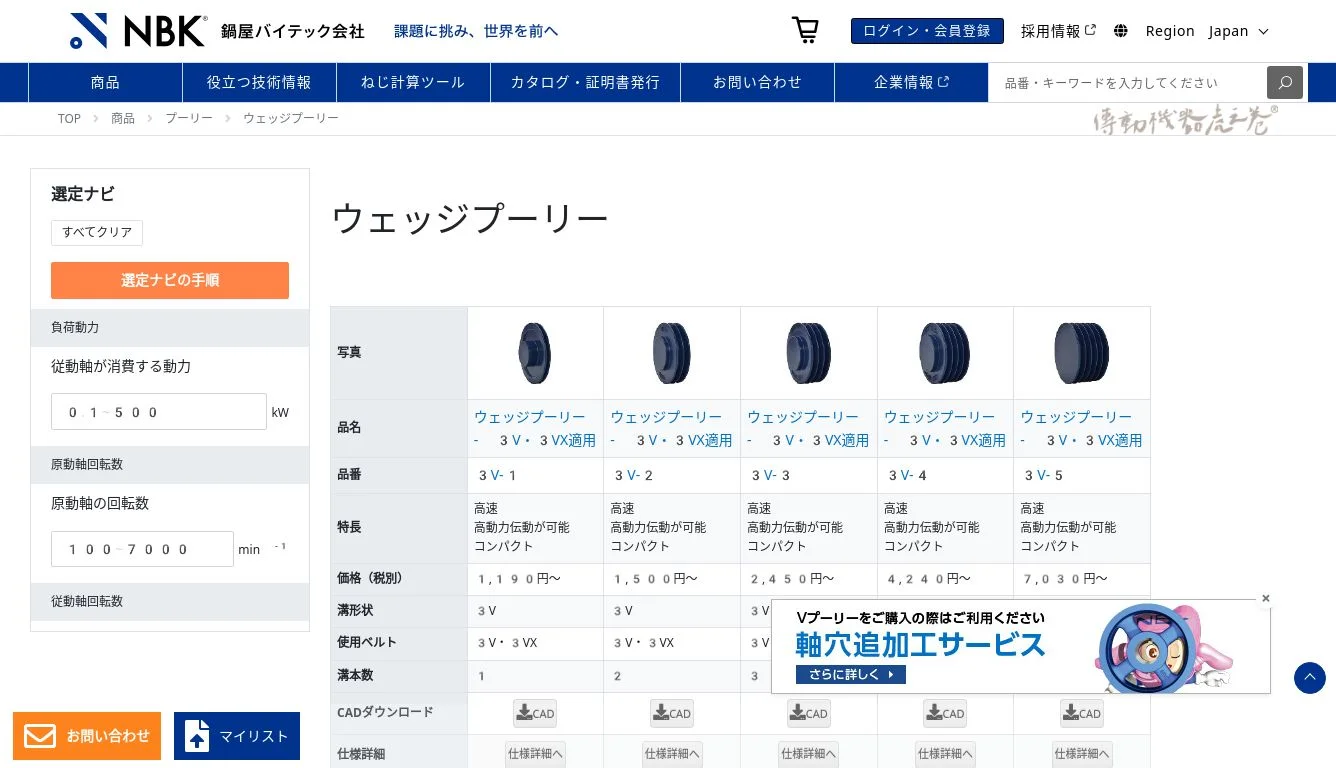The width and height of the screenshot is (1336, 768).
Task: Expand the Region Japan dropdown
Action: pyautogui.click(x=1238, y=31)
